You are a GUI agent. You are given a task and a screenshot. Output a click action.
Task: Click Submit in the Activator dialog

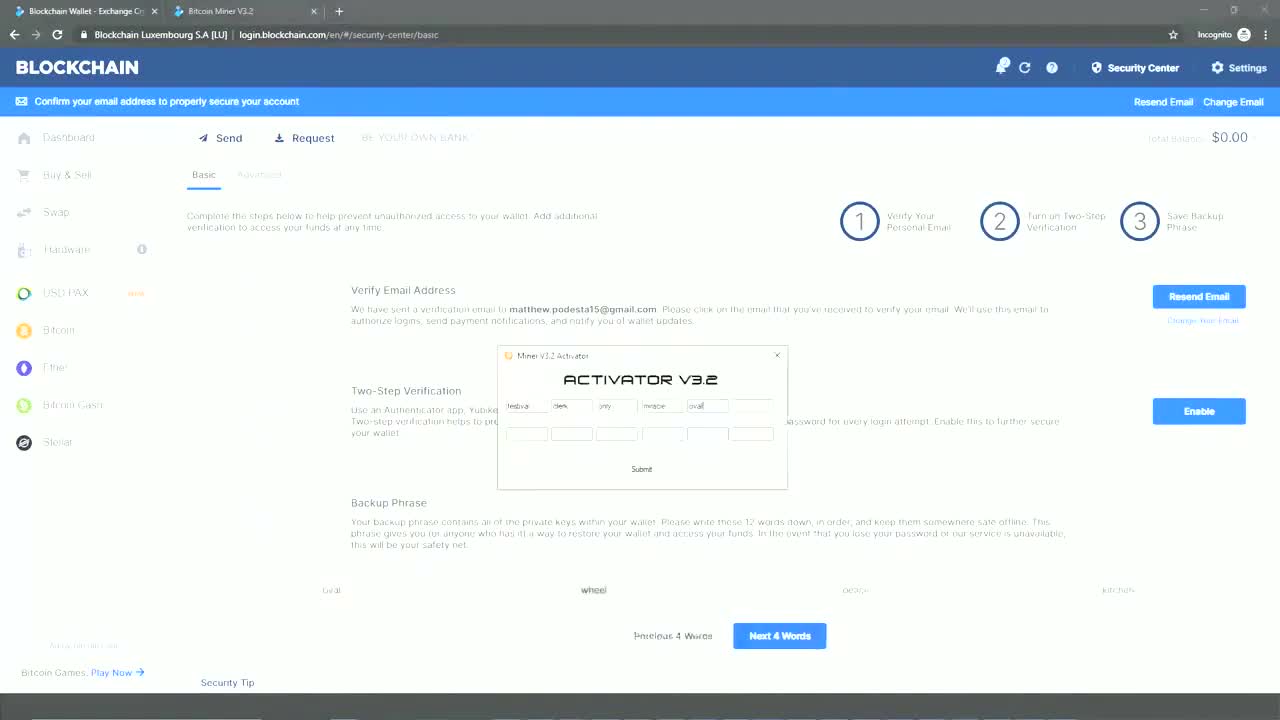point(642,469)
